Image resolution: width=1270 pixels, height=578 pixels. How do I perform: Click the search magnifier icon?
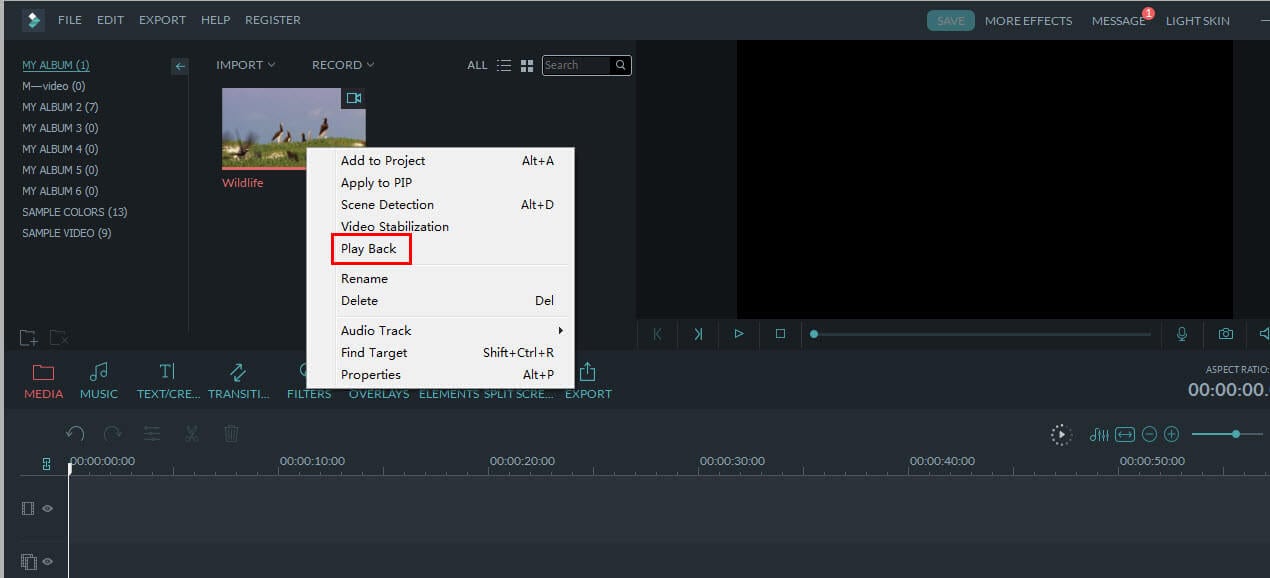[621, 65]
